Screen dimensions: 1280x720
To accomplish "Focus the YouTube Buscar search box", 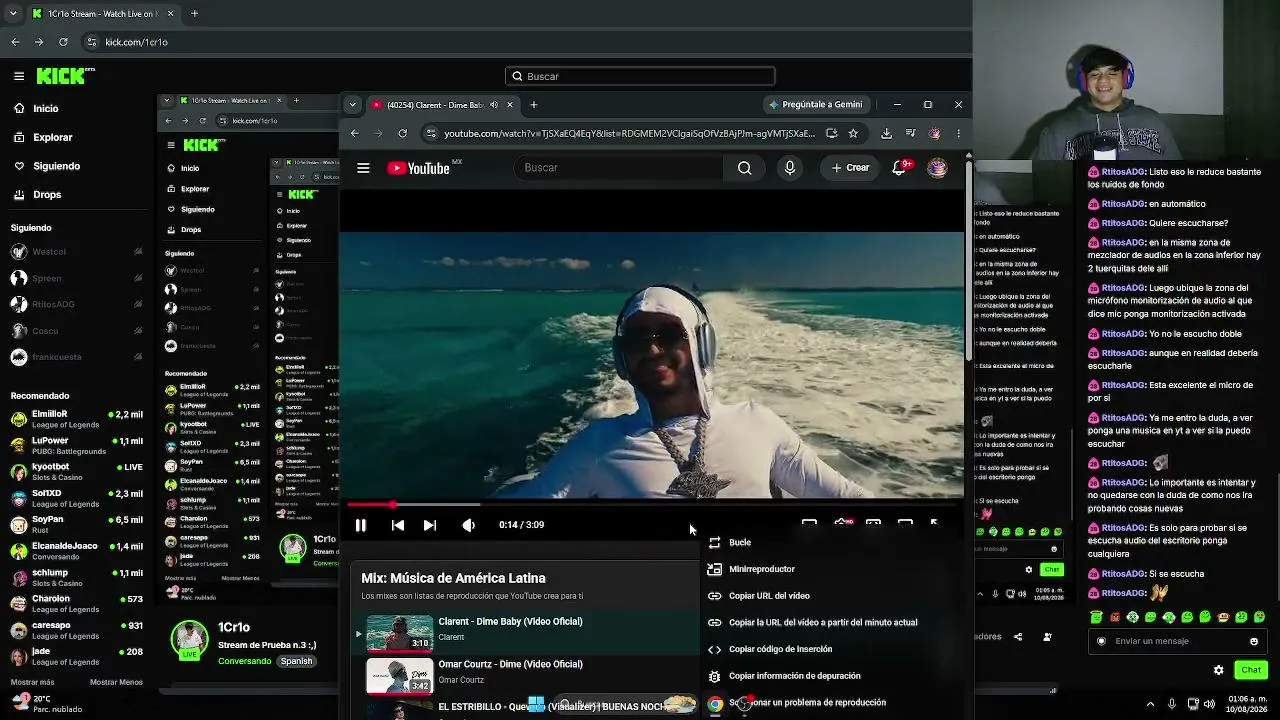I will click(x=620, y=168).
